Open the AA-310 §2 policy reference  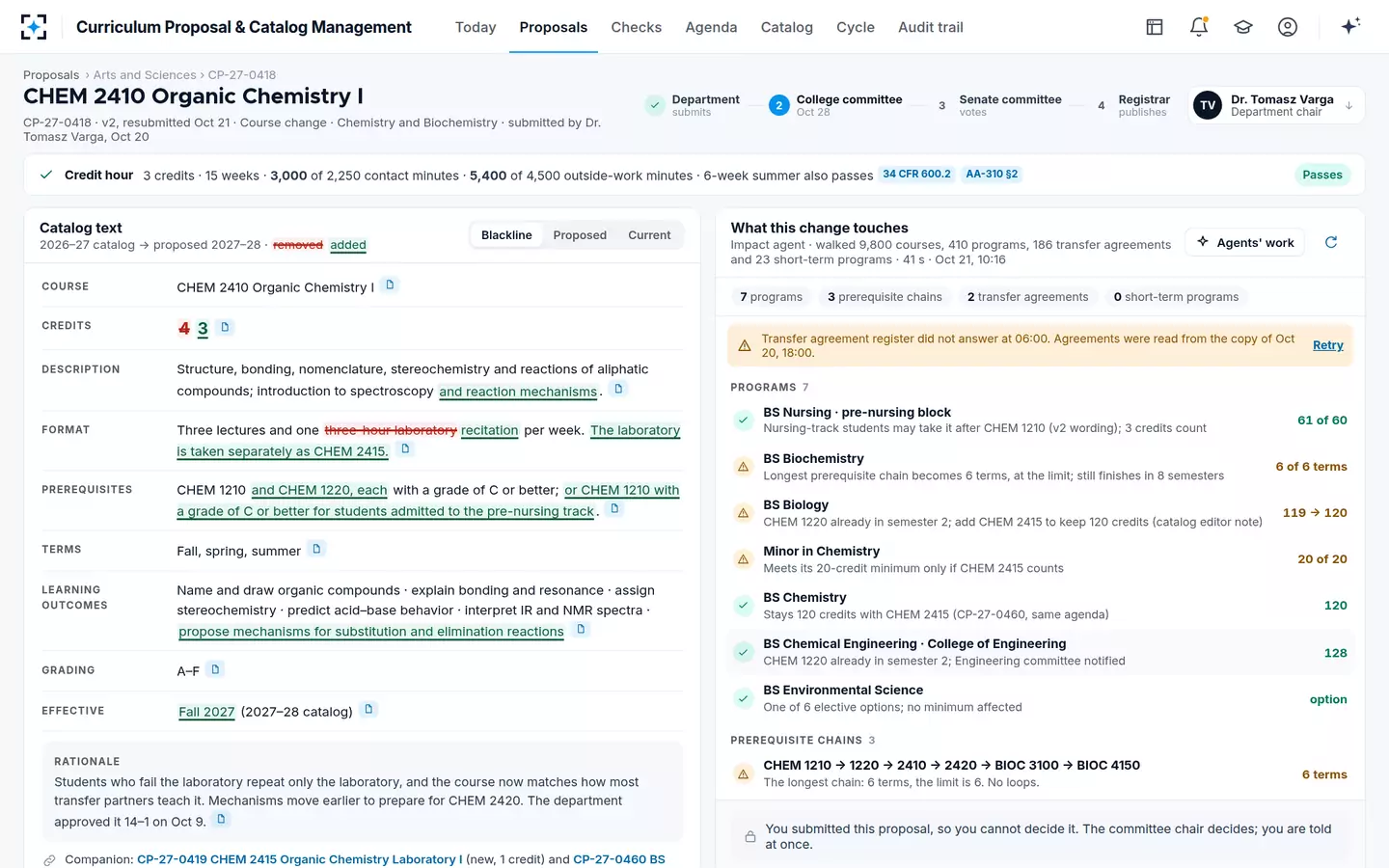click(x=992, y=175)
